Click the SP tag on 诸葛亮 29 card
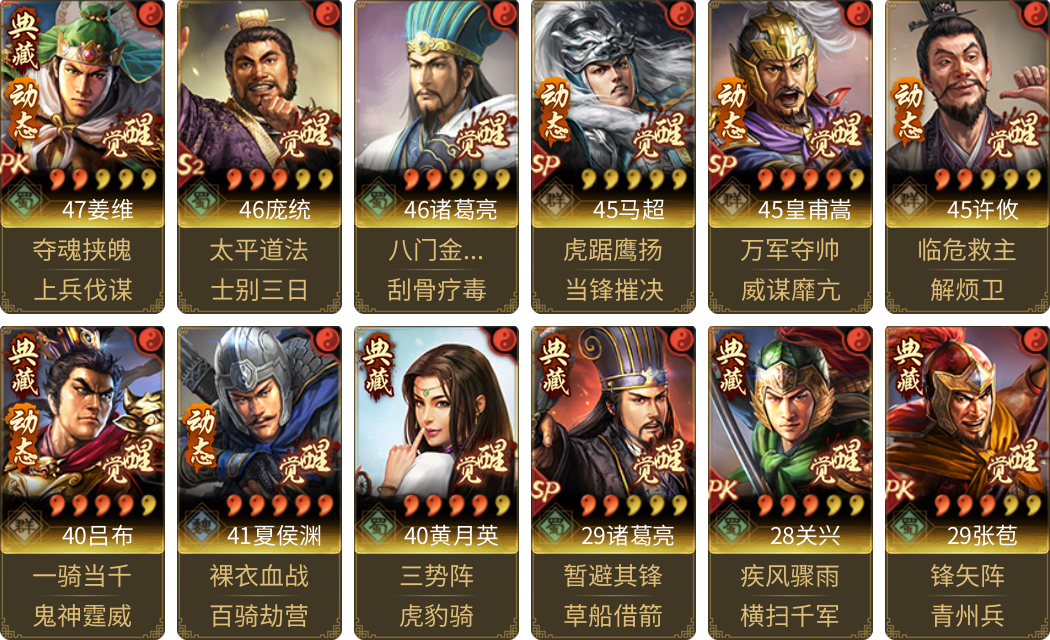The width and height of the screenshot is (1050, 640). 546,490
